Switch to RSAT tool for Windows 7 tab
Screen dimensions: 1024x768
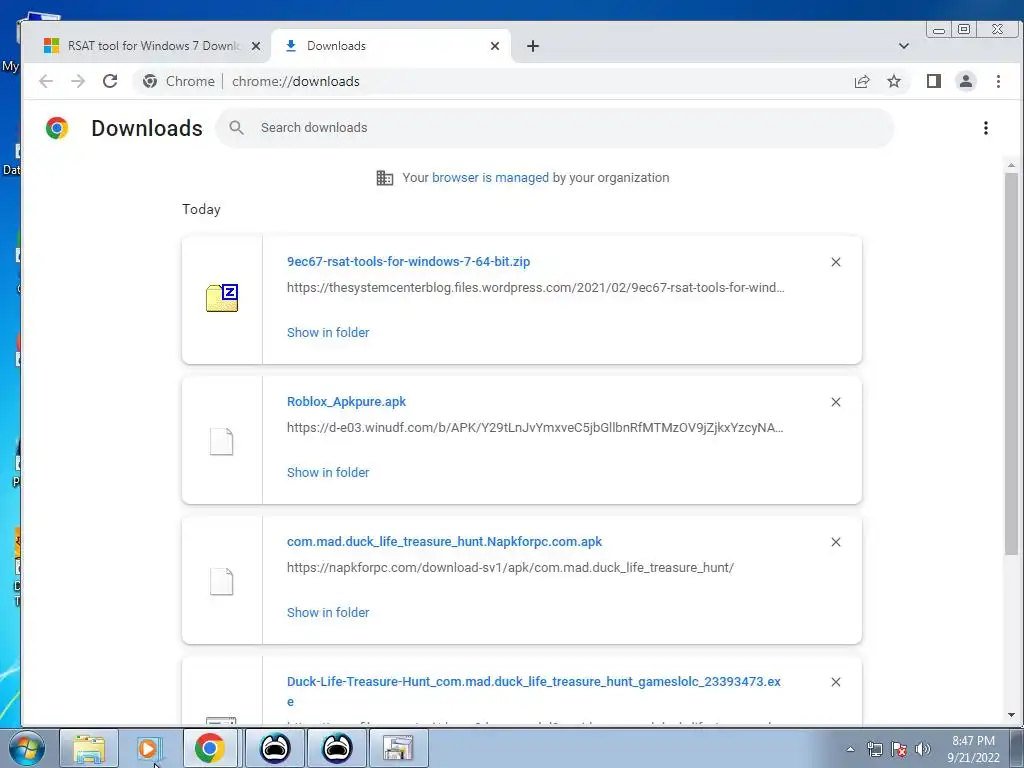(x=147, y=46)
